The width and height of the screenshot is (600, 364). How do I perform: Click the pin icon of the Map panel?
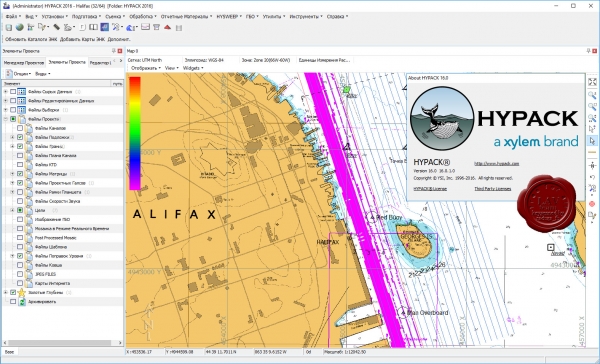point(589,51)
